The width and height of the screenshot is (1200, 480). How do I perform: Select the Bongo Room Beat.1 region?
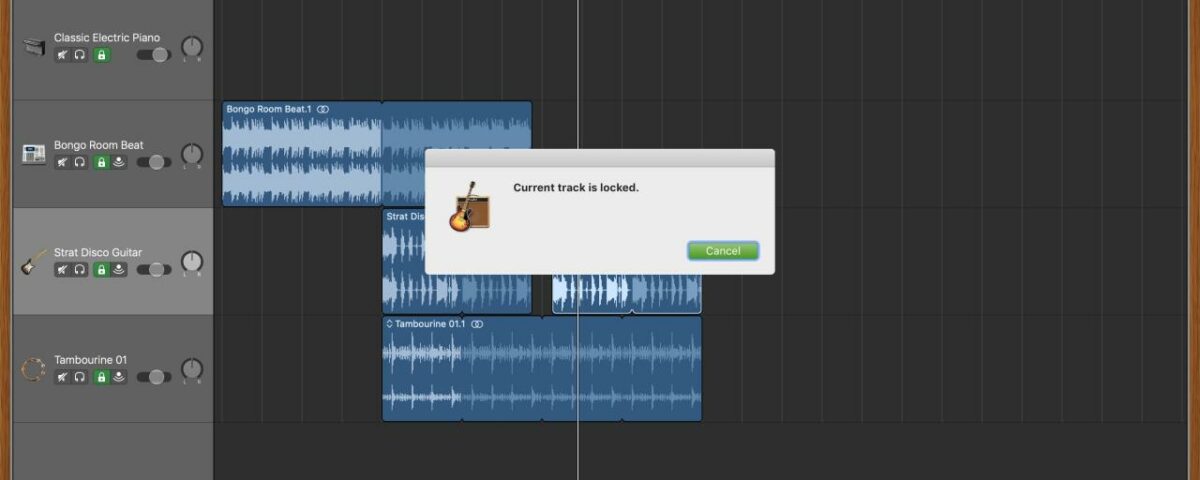tap(302, 154)
